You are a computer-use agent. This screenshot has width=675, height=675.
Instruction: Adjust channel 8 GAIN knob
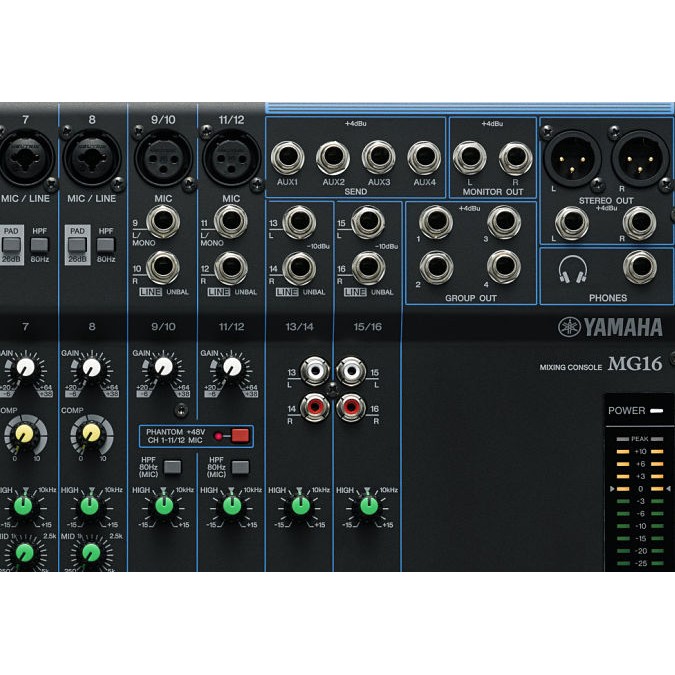pyautogui.click(x=92, y=368)
